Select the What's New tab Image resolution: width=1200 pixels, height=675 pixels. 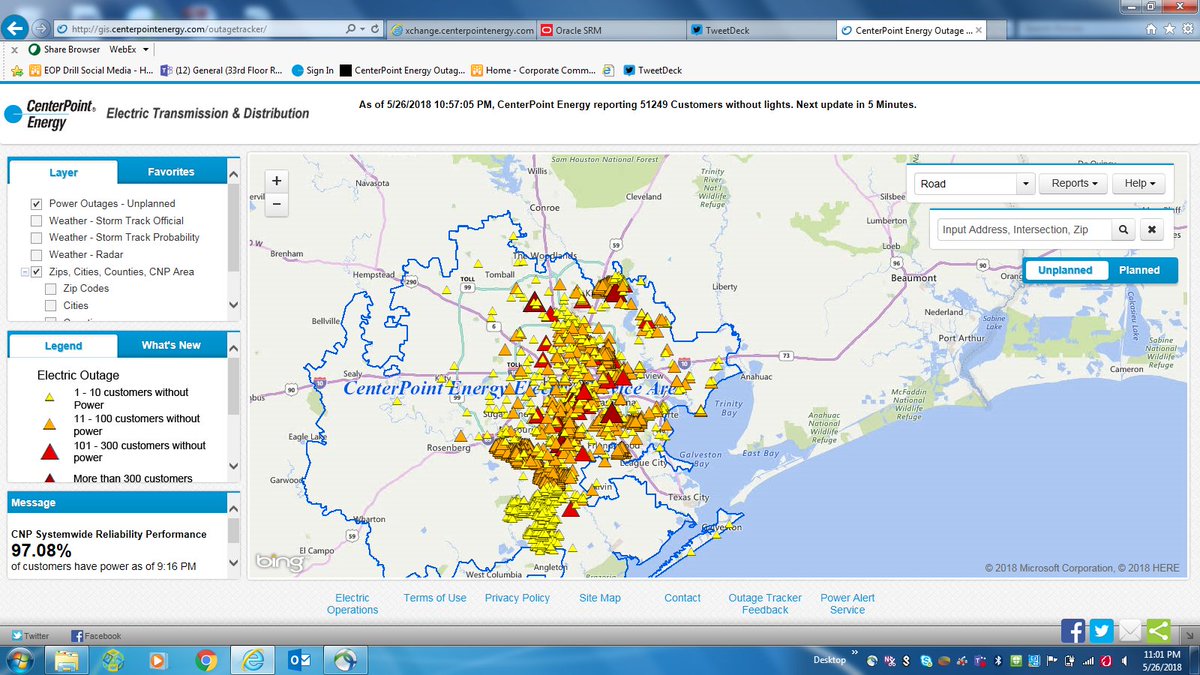171,345
